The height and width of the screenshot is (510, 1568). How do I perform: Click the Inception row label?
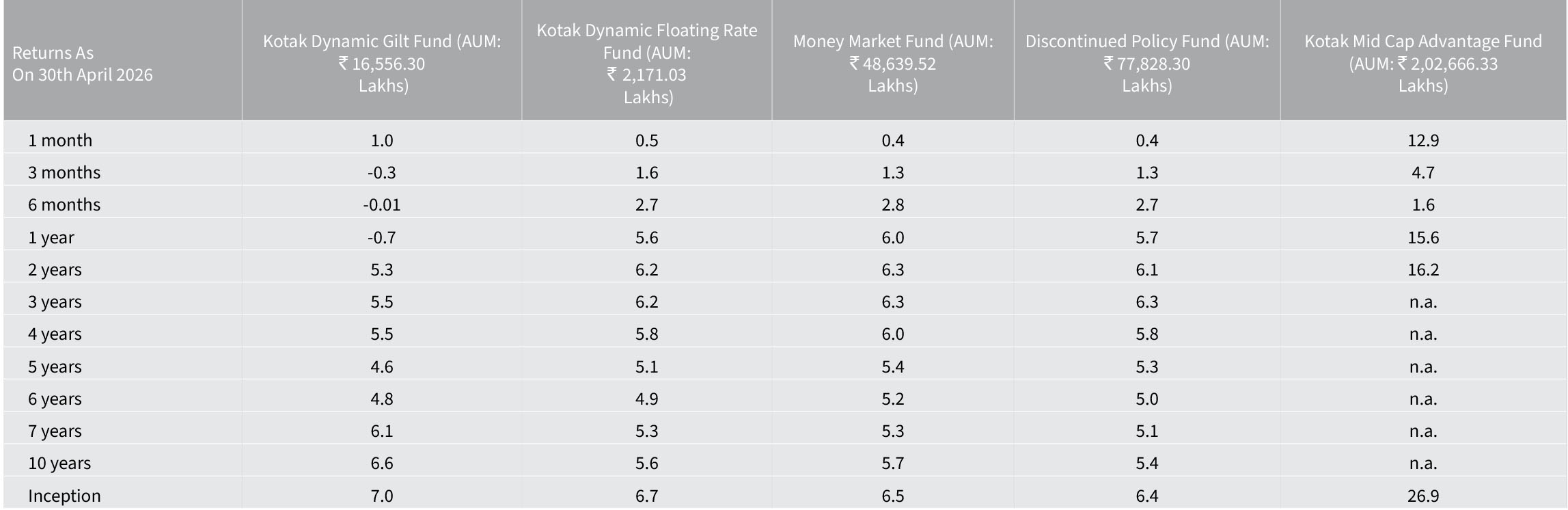pos(64,496)
